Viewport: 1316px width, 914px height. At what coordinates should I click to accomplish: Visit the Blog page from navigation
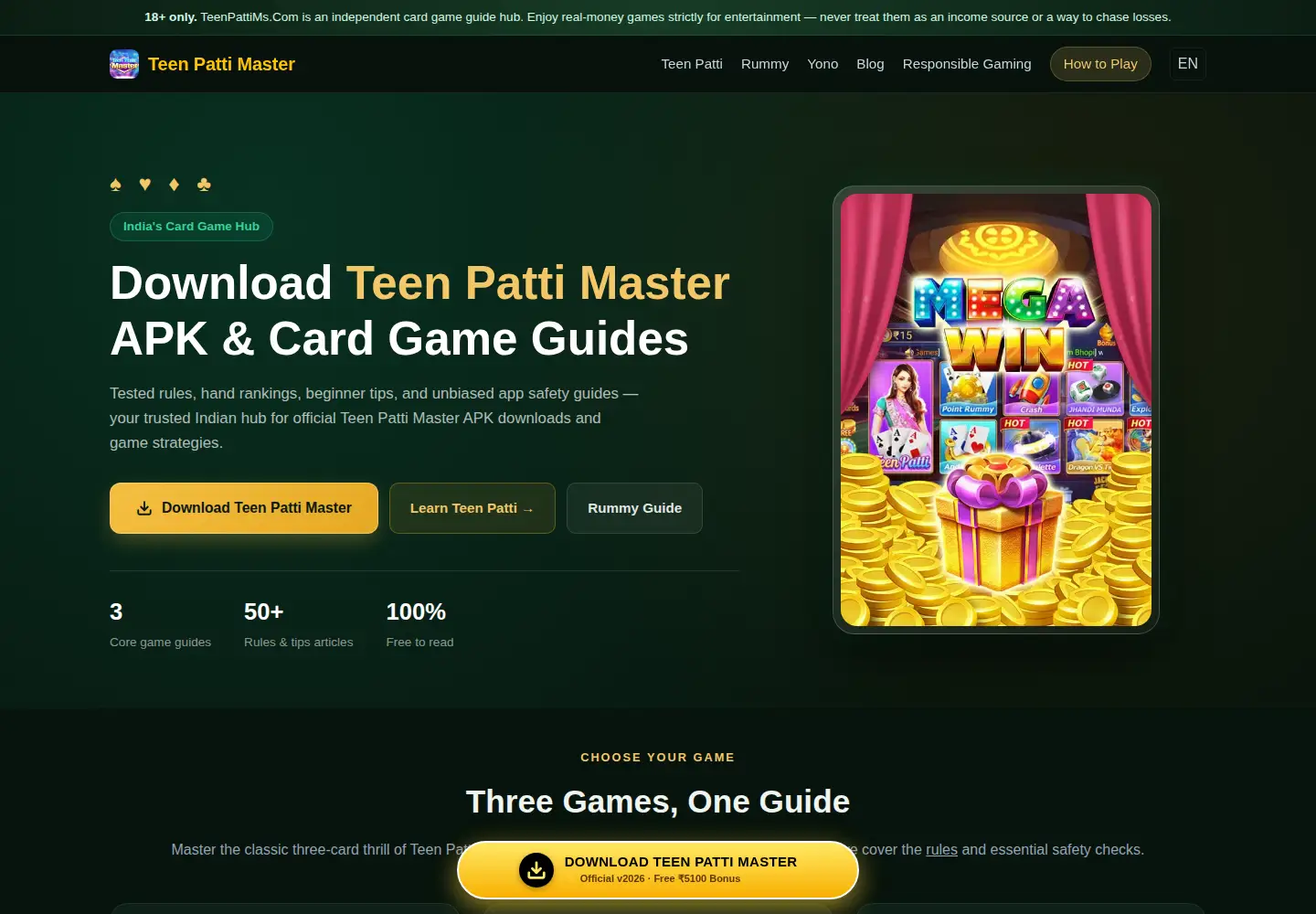[x=870, y=64]
